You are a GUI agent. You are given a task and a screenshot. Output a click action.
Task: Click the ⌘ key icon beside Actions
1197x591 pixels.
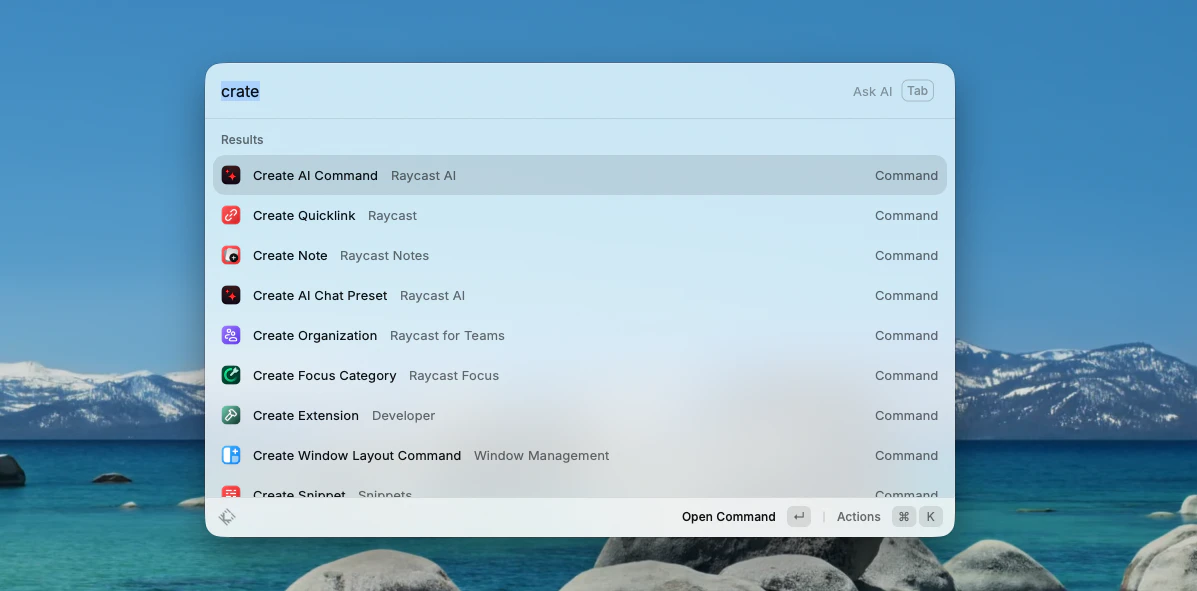[x=904, y=517]
